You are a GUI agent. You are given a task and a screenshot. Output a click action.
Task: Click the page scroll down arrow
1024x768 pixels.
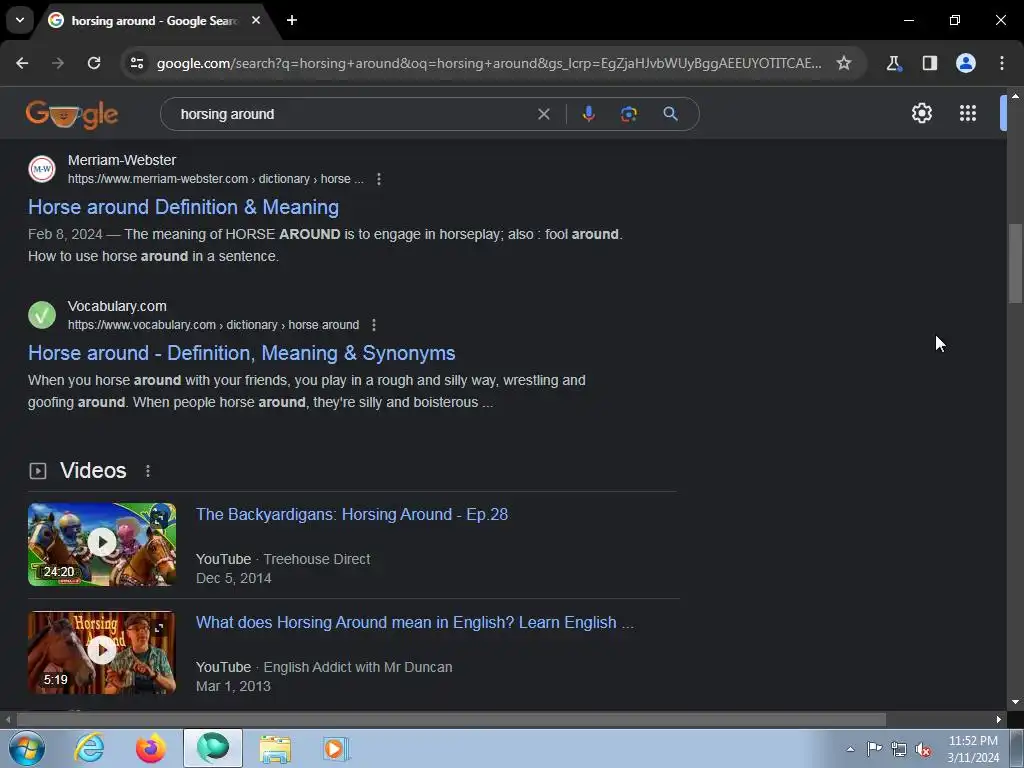pos(1015,702)
